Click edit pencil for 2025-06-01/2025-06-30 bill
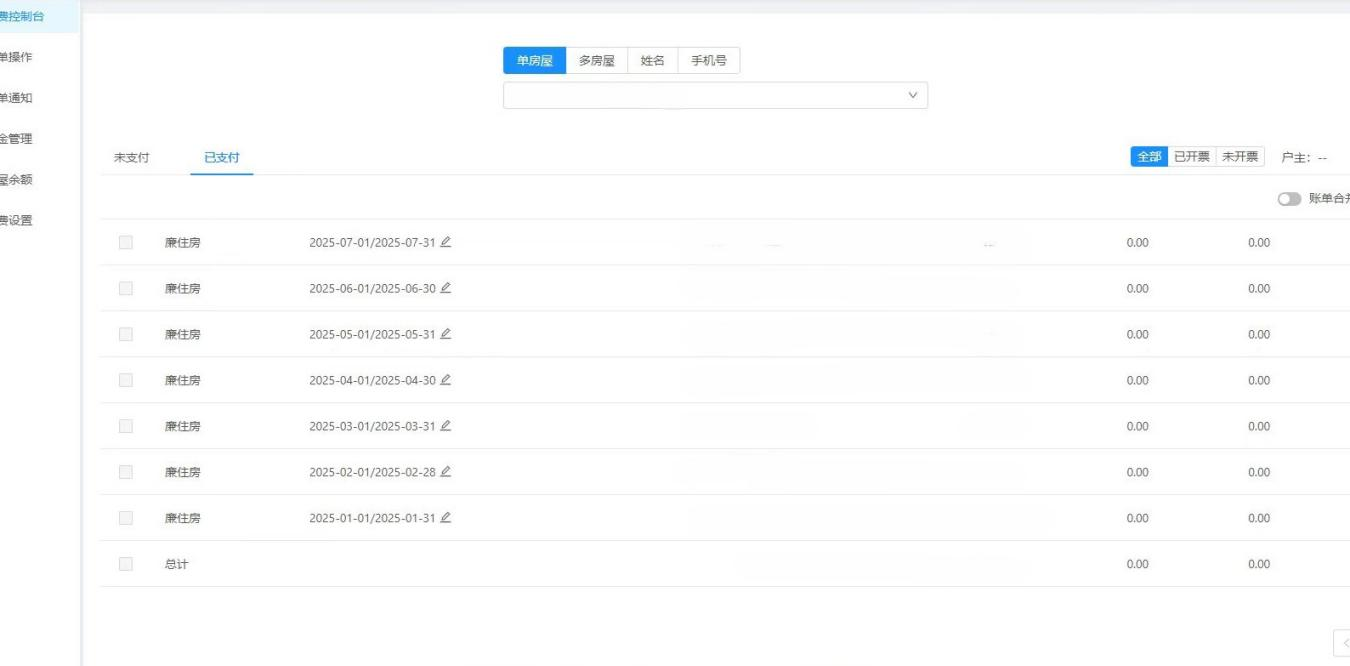1350x666 pixels. pyautogui.click(x=446, y=288)
